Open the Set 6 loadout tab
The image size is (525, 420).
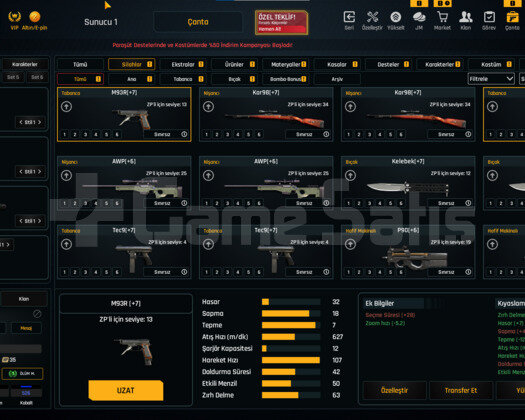(37, 77)
